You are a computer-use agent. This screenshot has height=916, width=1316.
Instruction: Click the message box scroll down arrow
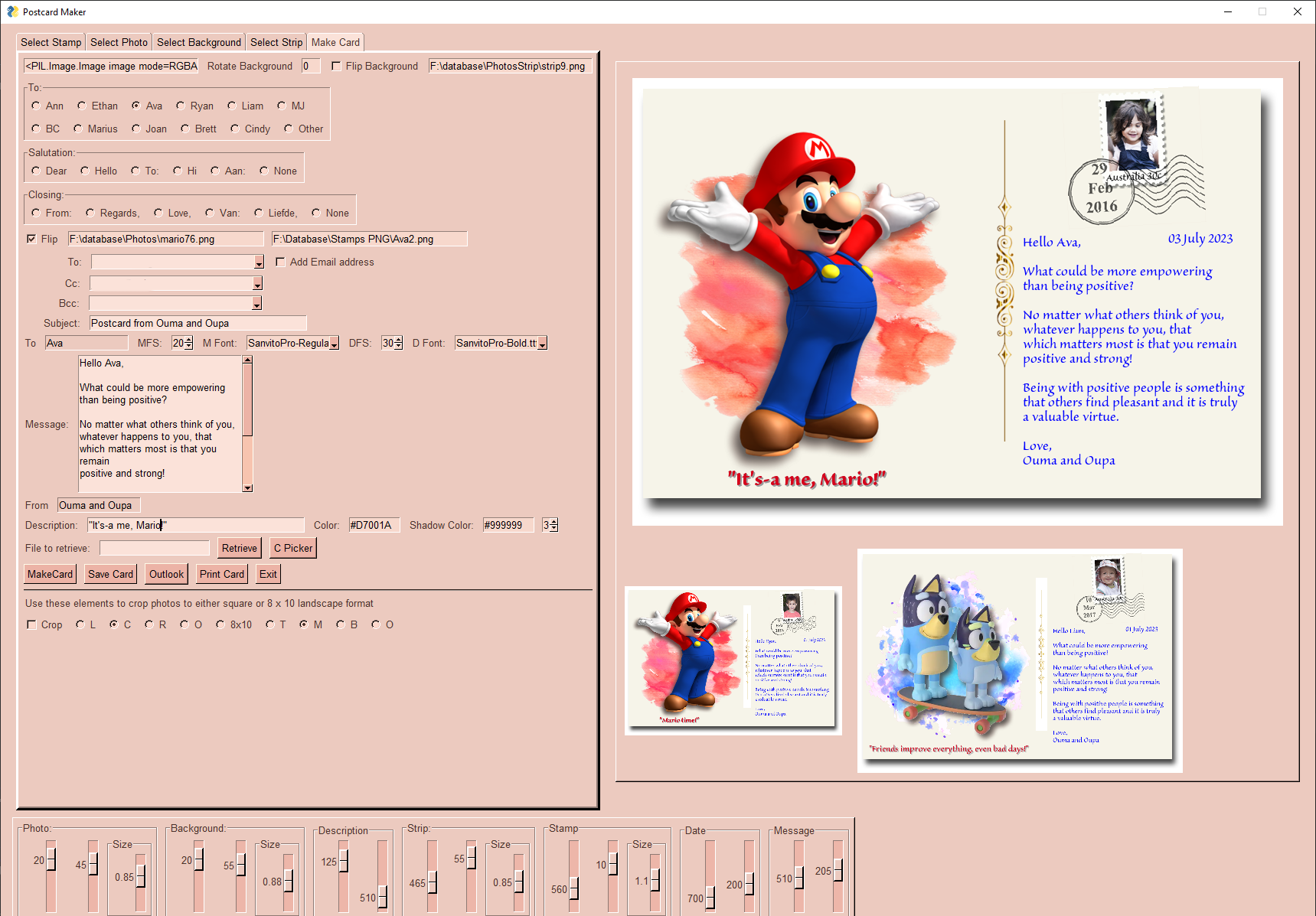(x=247, y=487)
